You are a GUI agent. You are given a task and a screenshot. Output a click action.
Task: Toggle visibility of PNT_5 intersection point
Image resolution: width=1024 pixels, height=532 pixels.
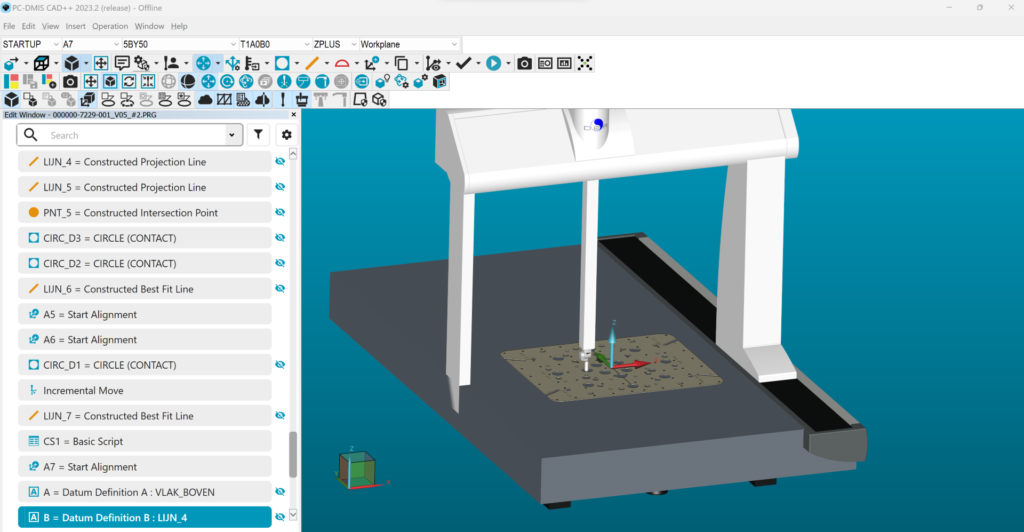coord(280,212)
